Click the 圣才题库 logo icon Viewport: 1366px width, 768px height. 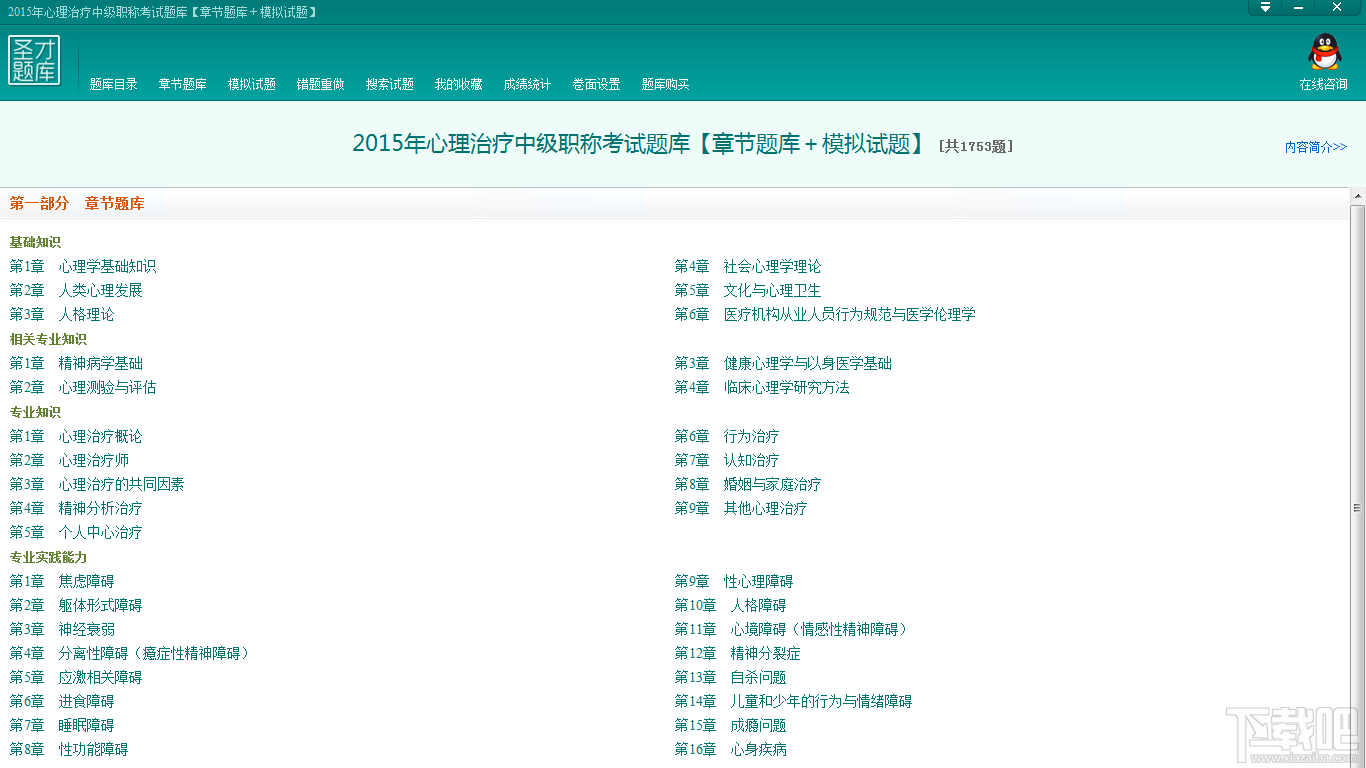tap(34, 60)
